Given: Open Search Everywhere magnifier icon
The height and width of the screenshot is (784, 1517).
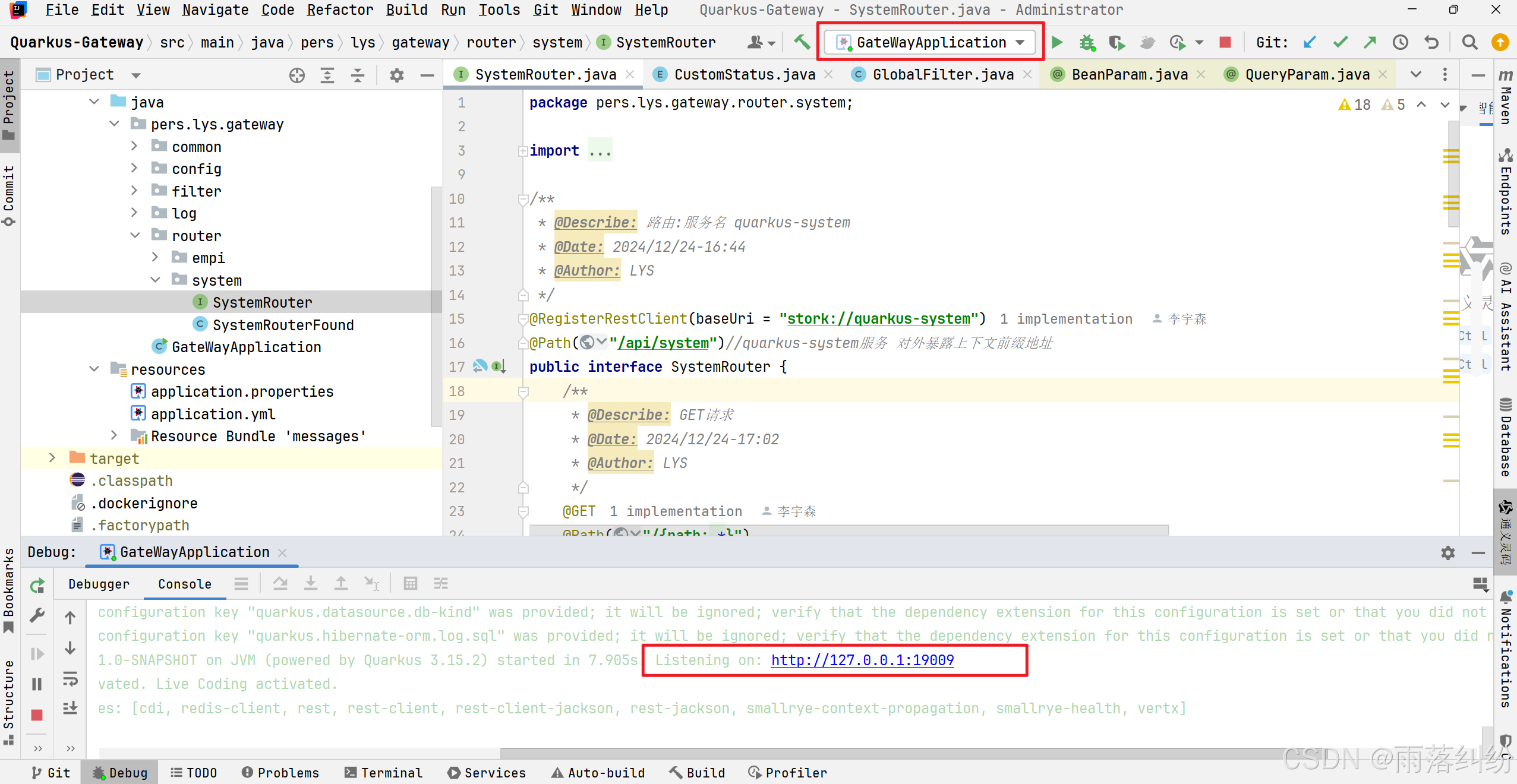Looking at the screenshot, I should pos(1469,42).
